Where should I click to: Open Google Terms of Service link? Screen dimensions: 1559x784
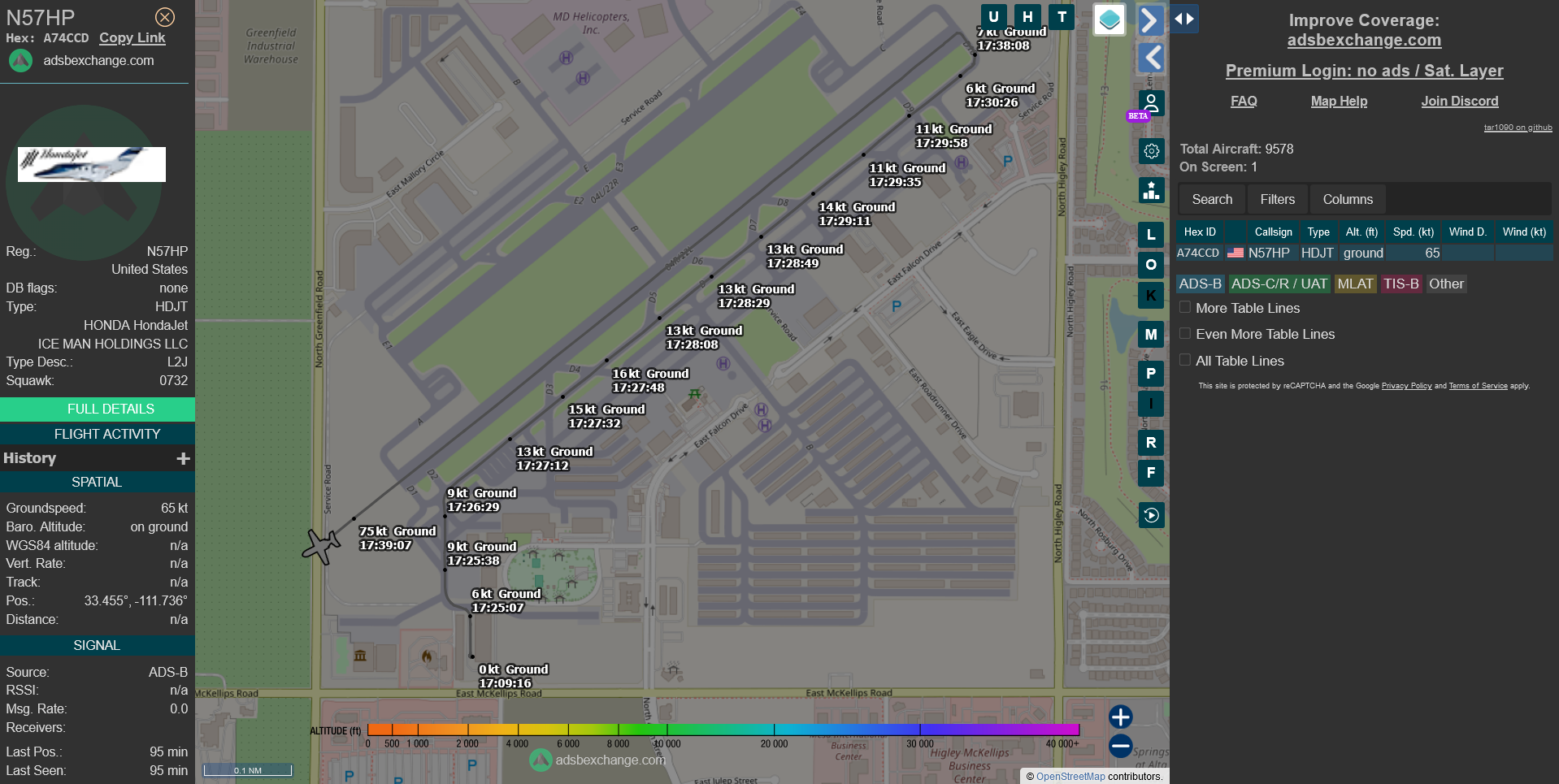1478,386
